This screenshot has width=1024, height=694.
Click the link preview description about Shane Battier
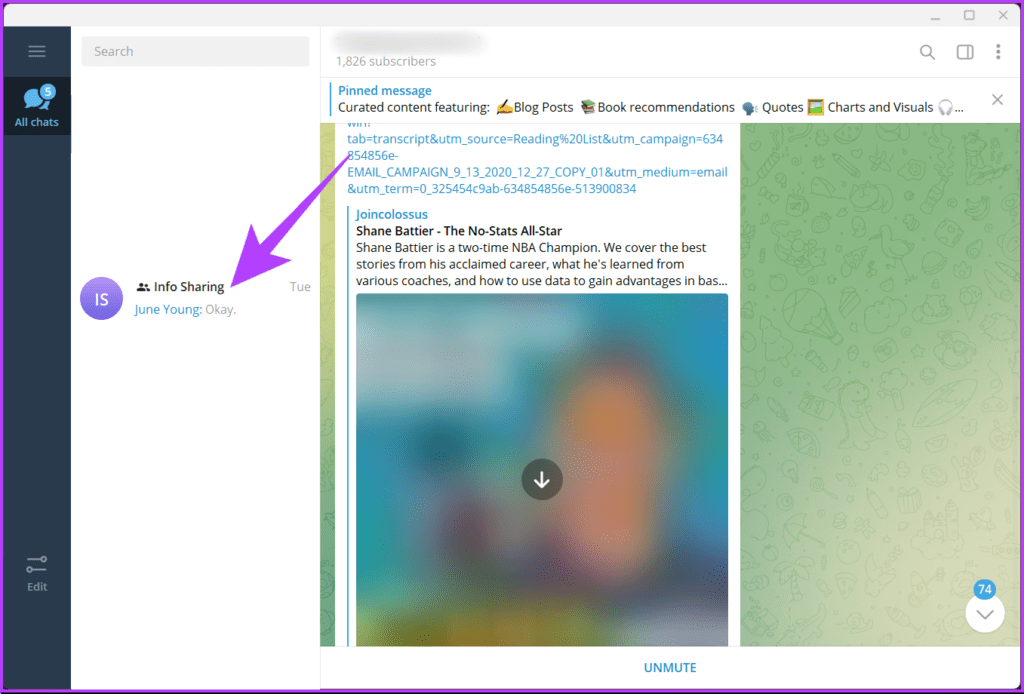tap(541, 264)
